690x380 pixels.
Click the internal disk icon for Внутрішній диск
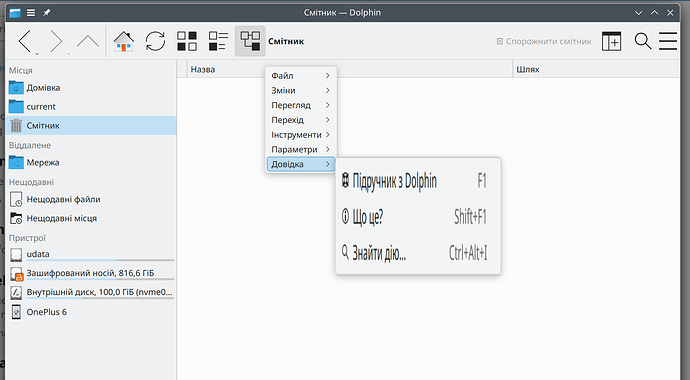(16, 292)
